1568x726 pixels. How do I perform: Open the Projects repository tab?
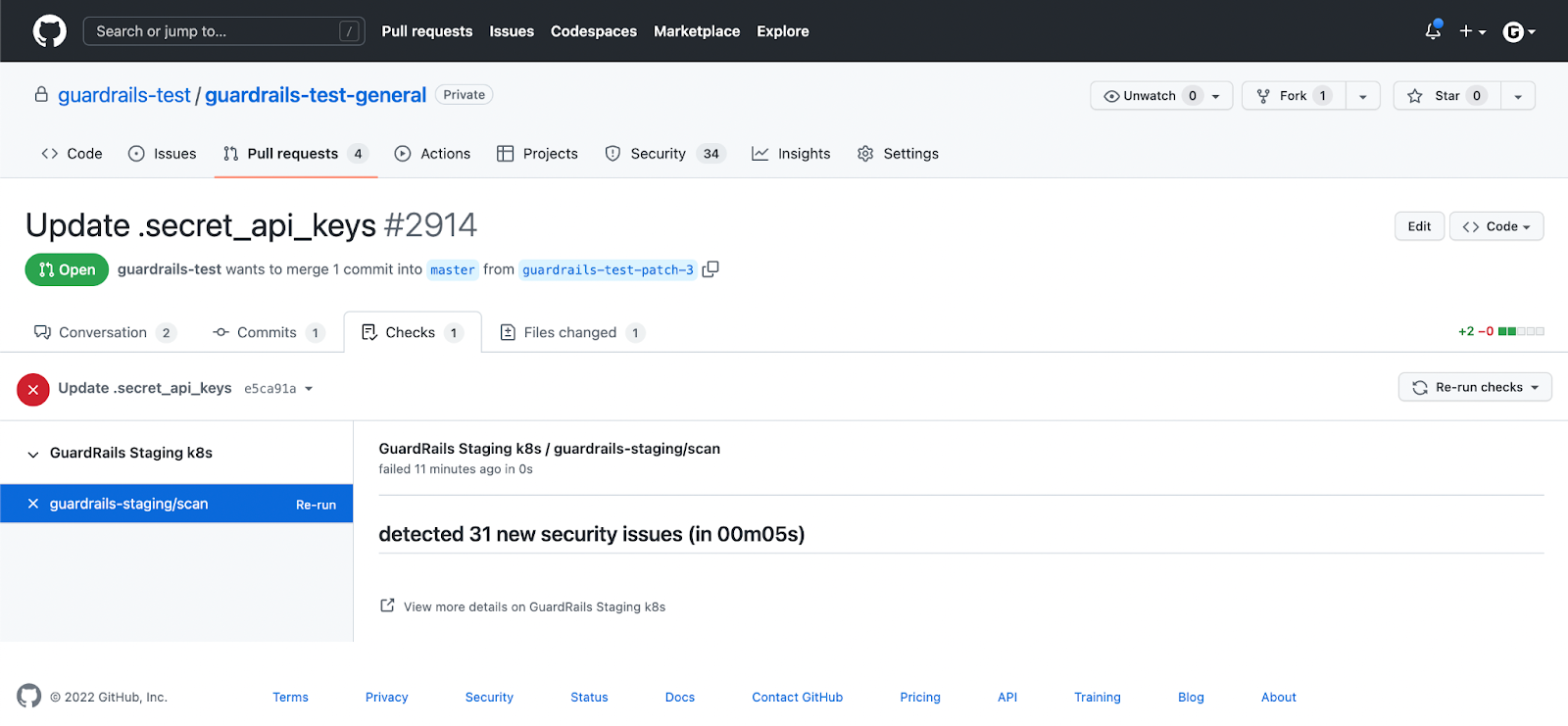537,154
